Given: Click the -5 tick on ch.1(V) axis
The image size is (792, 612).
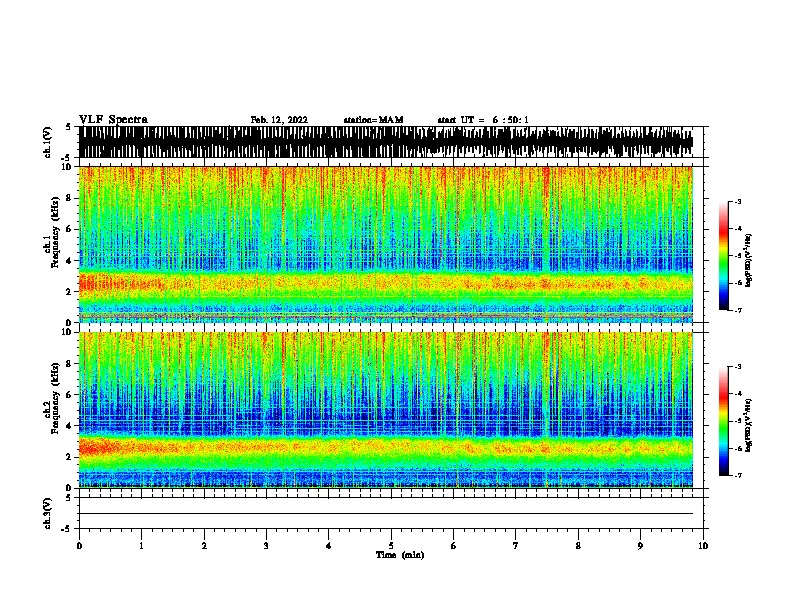Looking at the screenshot, I should pyautogui.click(x=67, y=158).
